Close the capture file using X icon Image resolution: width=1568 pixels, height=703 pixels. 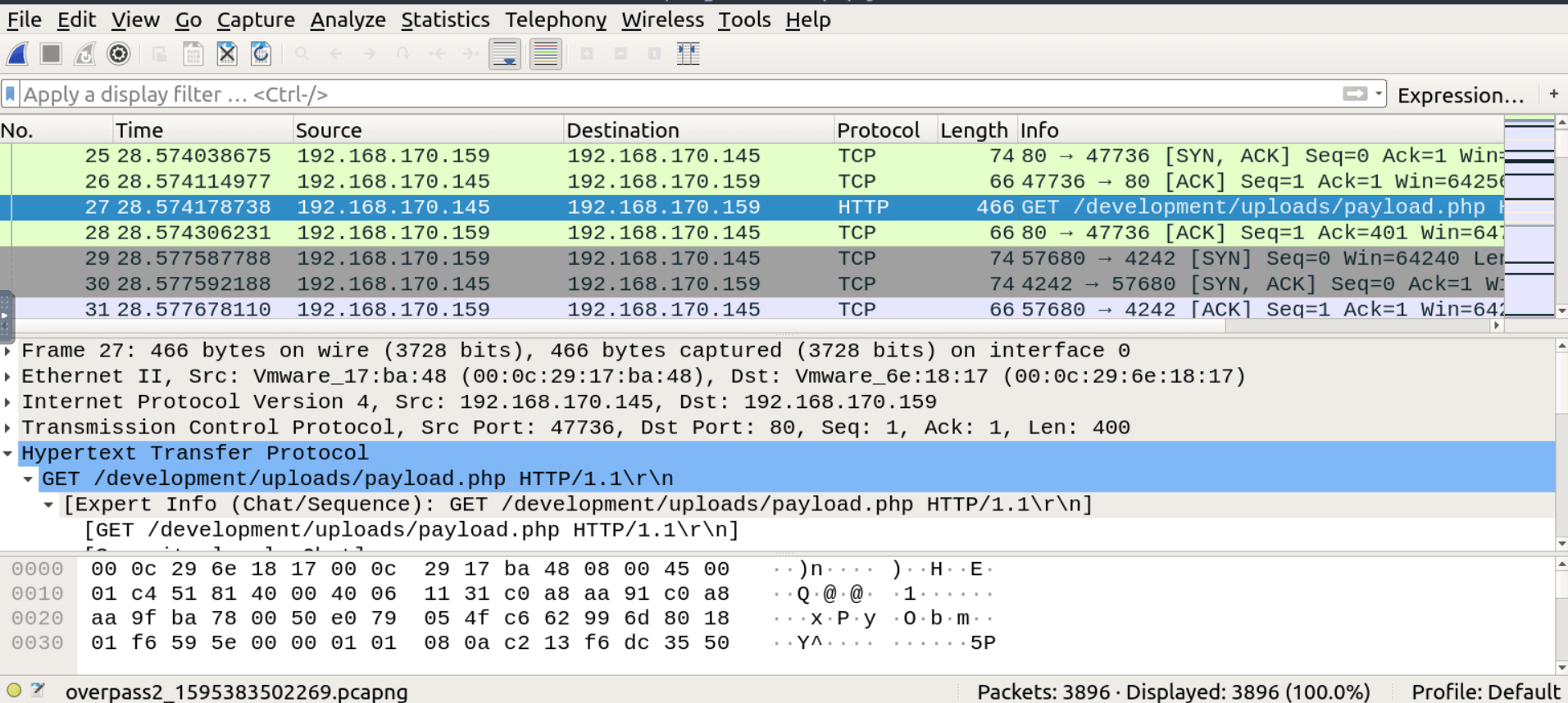(x=227, y=54)
